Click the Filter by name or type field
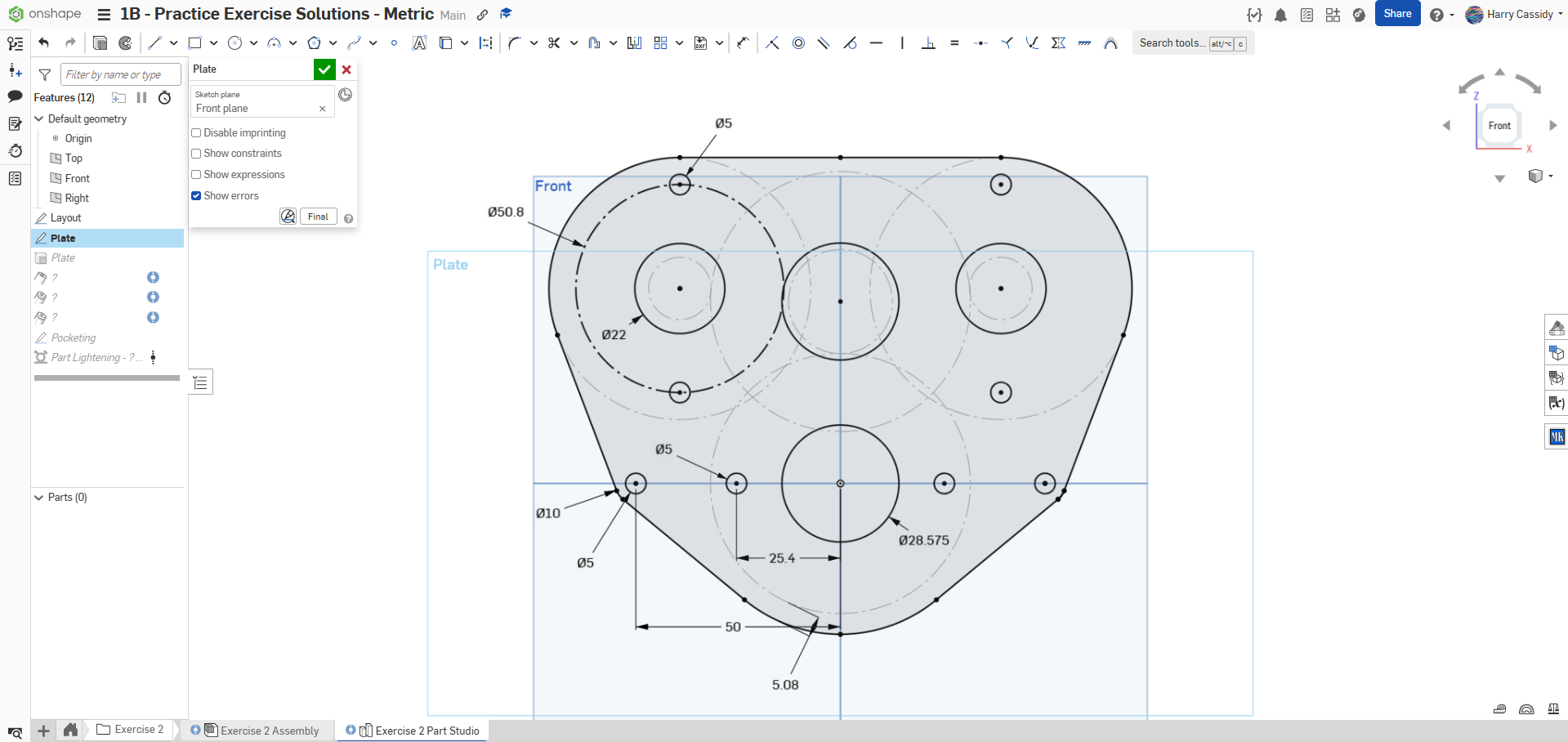This screenshot has height=742, width=1568. point(120,75)
